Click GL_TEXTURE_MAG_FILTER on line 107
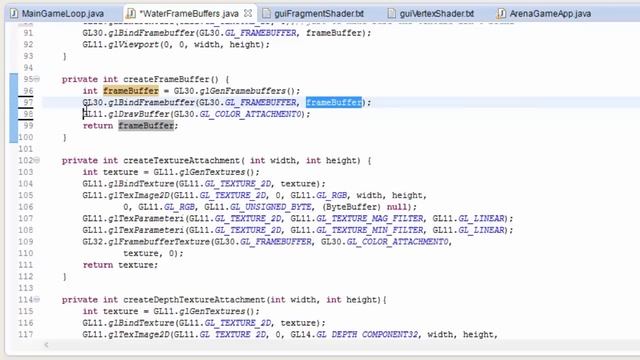 click(370, 218)
